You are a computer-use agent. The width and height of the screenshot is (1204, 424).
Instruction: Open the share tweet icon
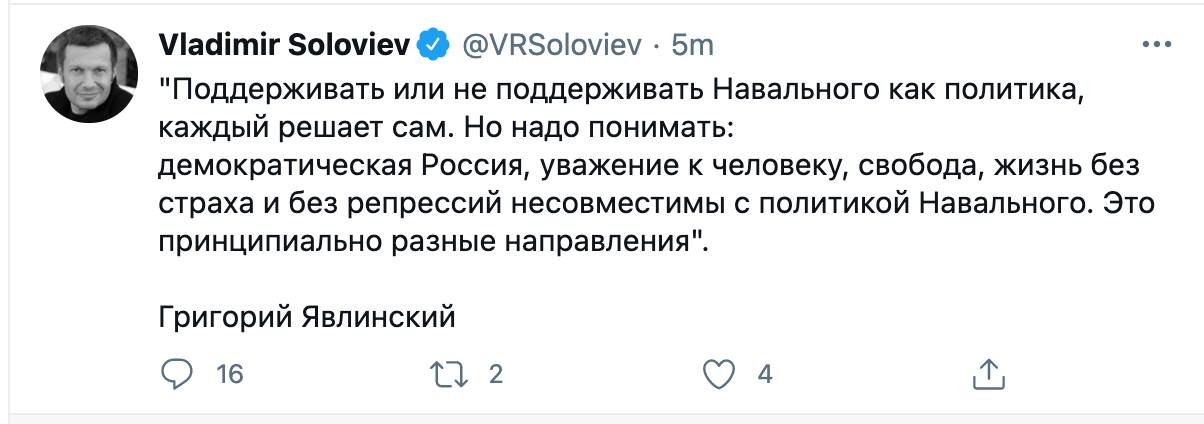click(x=988, y=374)
